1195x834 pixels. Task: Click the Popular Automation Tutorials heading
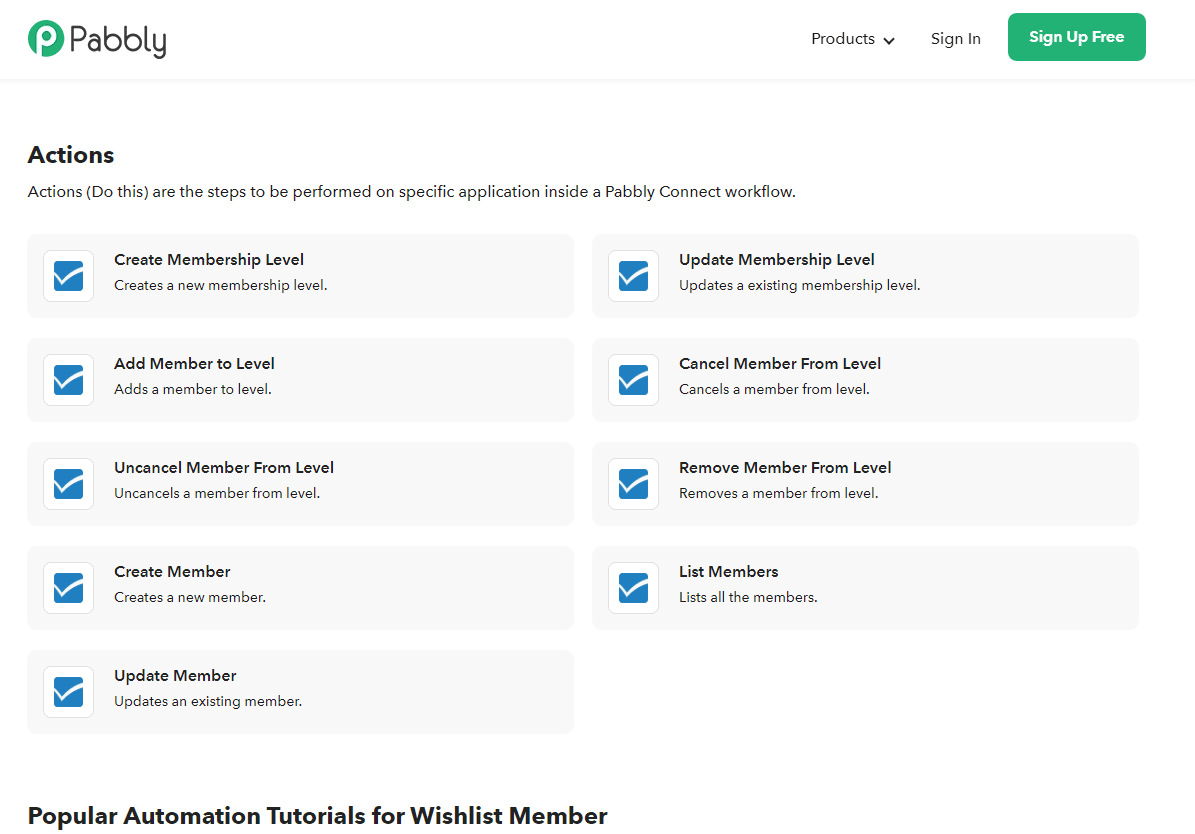318,816
